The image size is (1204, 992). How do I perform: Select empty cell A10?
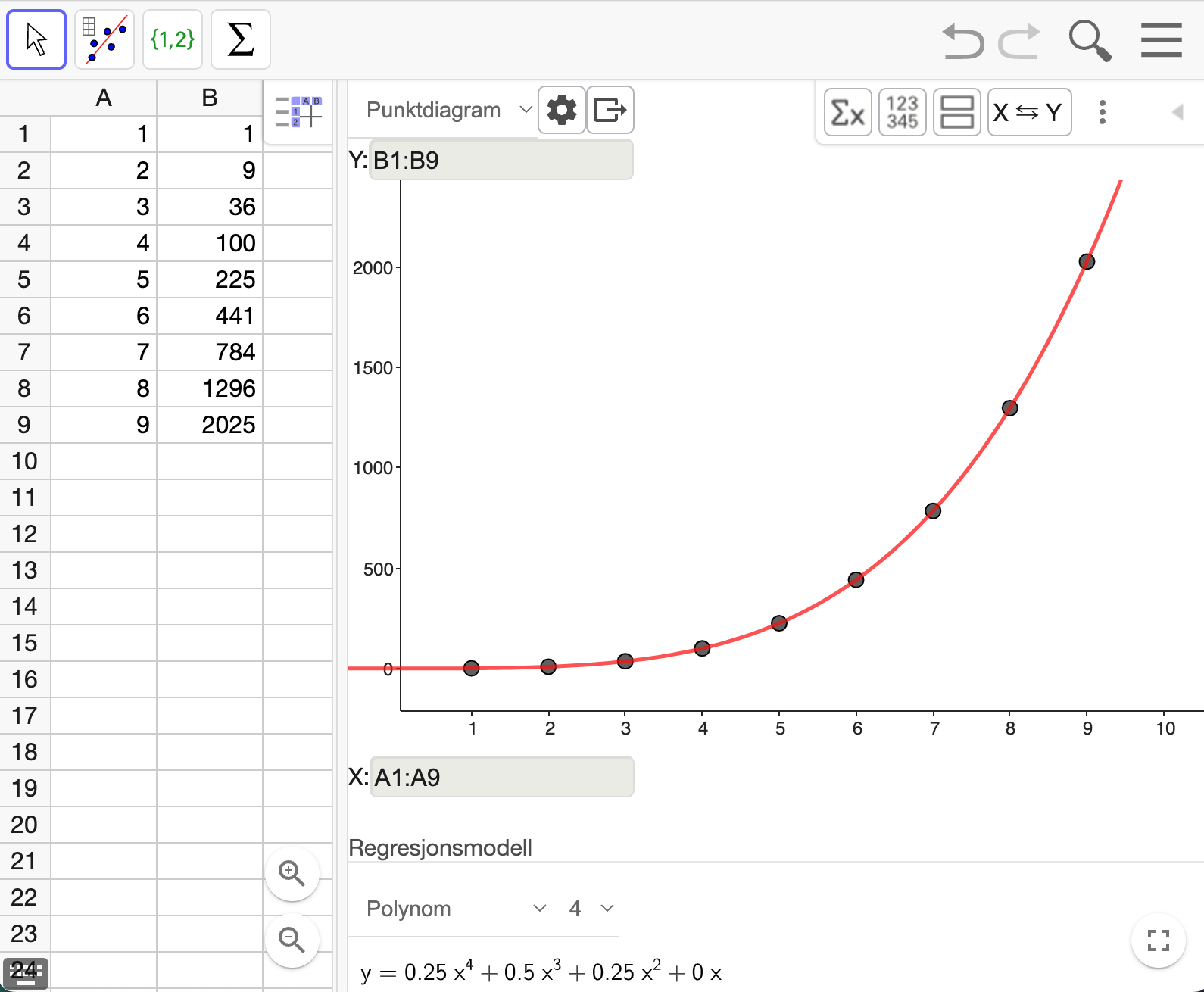(x=104, y=461)
